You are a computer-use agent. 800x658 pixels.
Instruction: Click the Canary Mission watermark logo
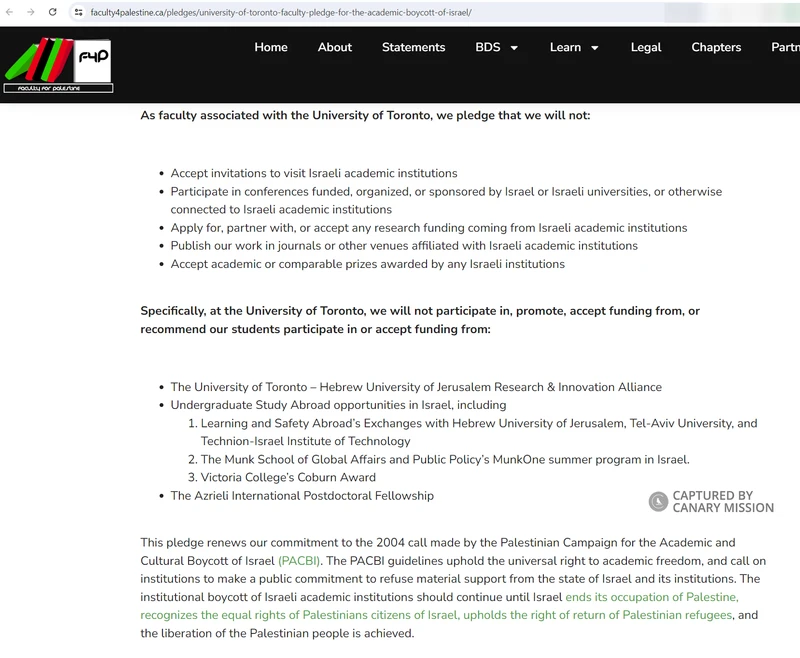(658, 501)
